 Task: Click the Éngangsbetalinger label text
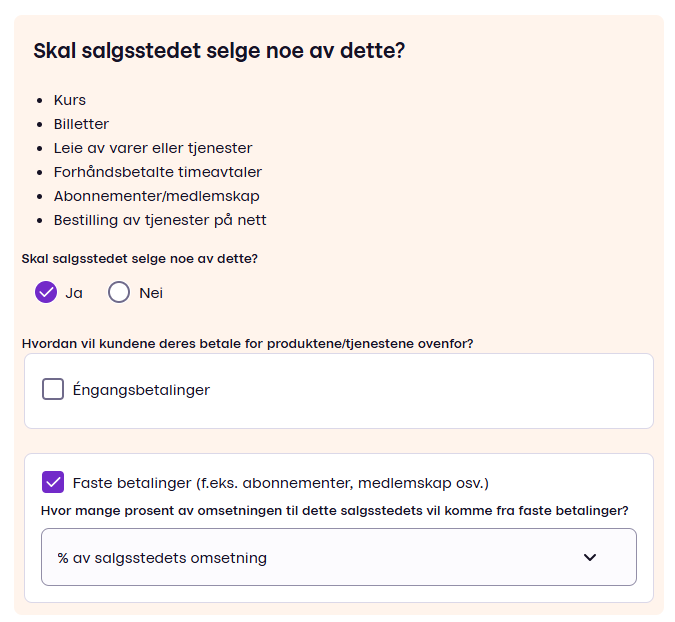(141, 390)
